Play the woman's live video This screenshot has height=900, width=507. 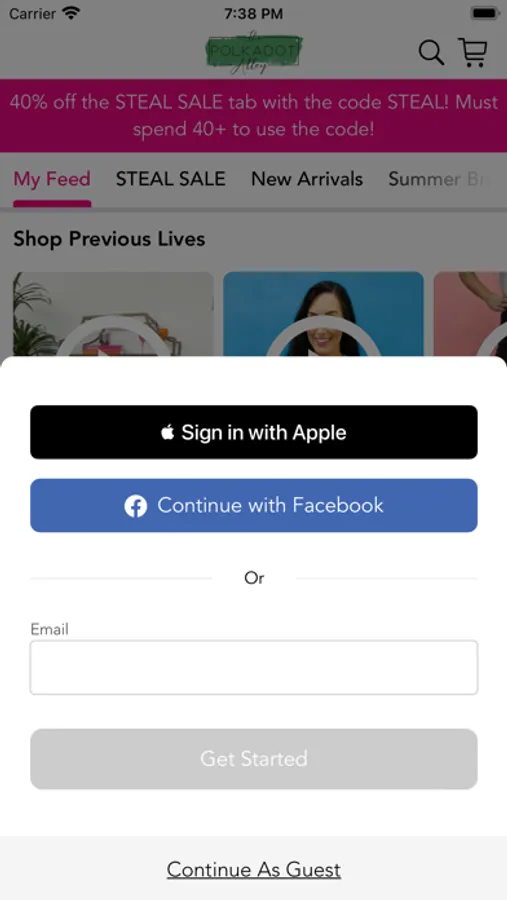(x=323, y=314)
